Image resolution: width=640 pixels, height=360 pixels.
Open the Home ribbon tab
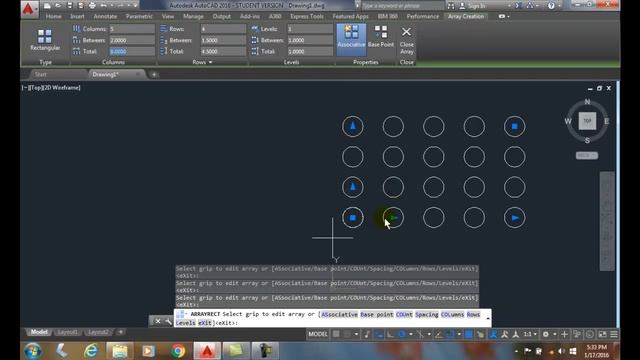(53, 16)
